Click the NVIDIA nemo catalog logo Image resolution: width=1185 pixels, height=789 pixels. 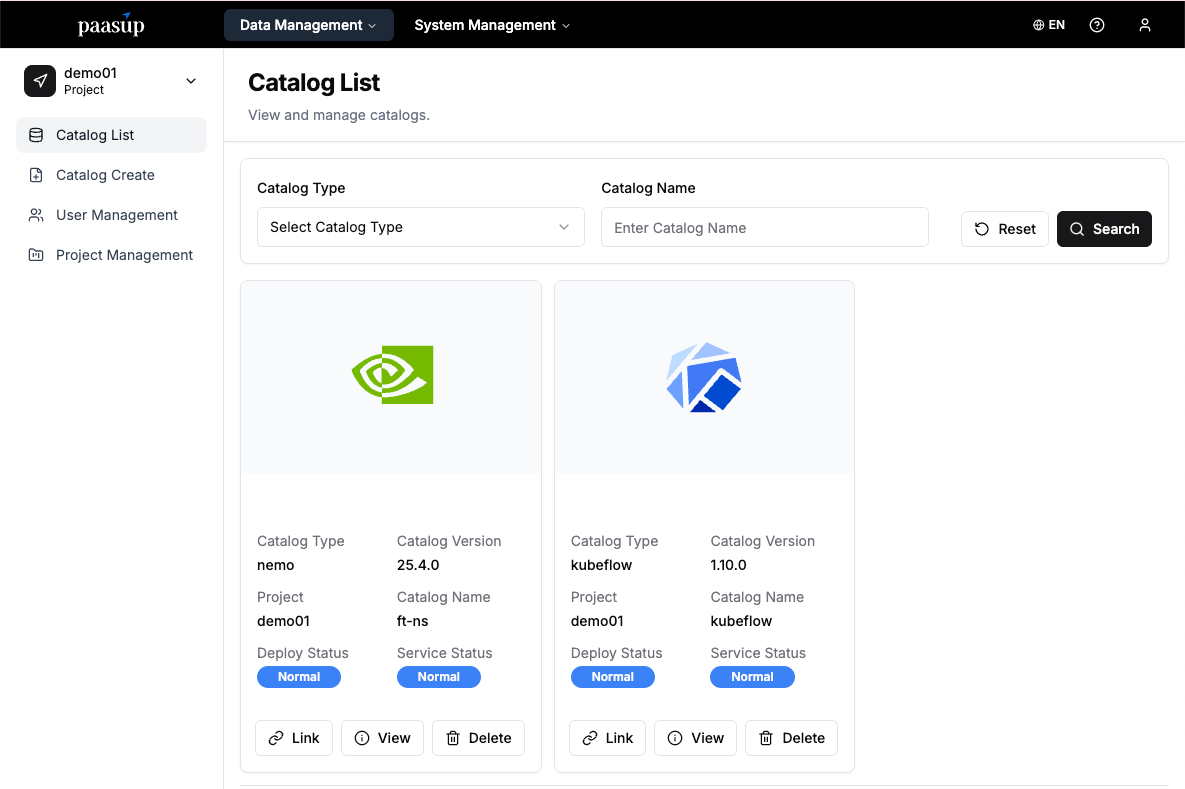click(x=392, y=375)
